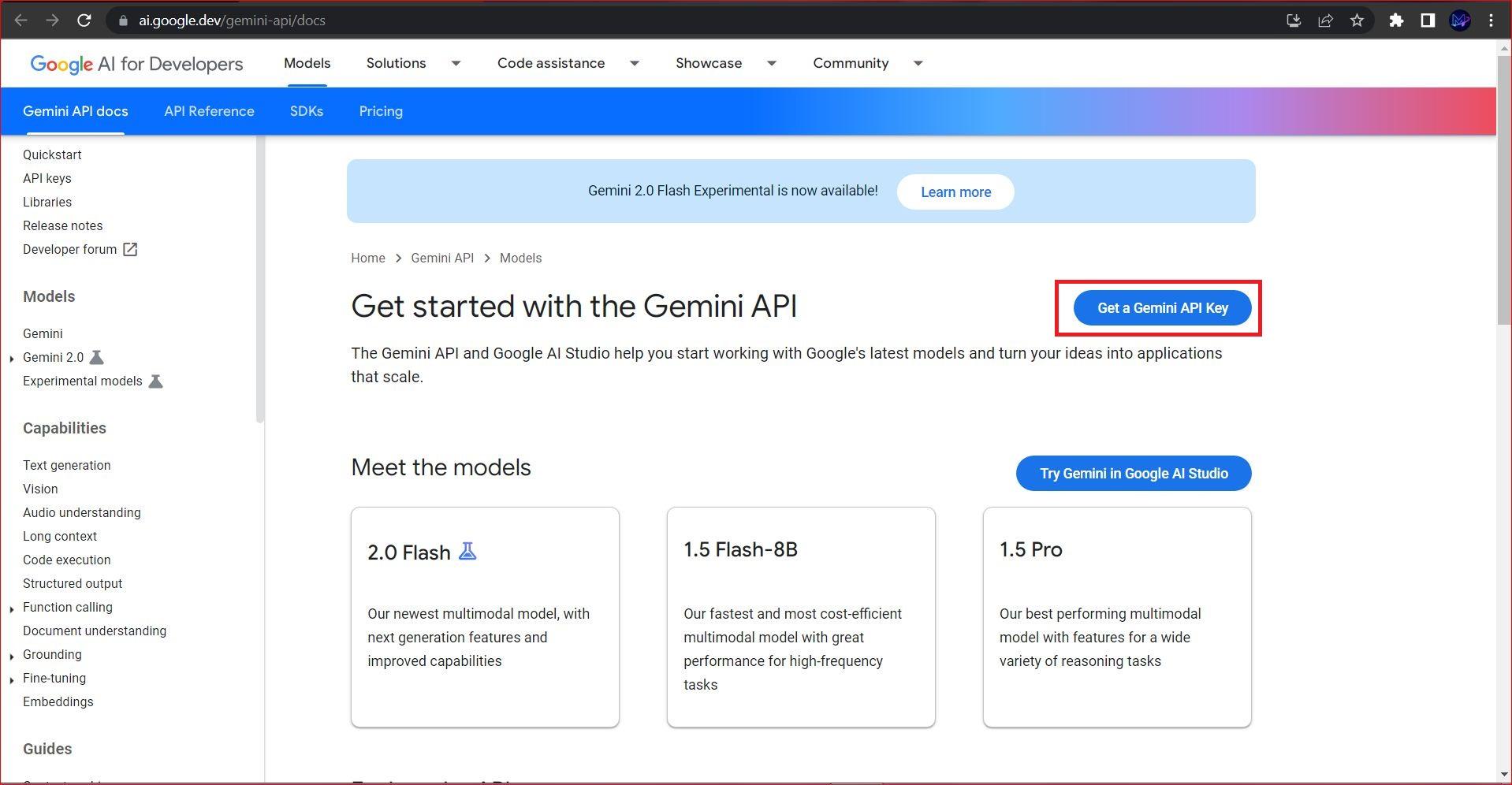
Task: Click the browser back arrow
Action: (21, 20)
